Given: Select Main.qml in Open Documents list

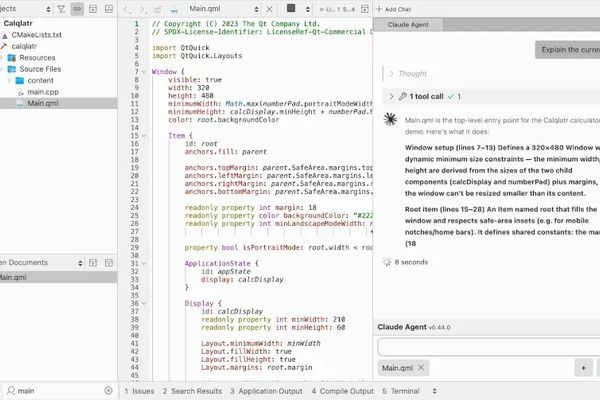Looking at the screenshot, I should coord(59,277).
